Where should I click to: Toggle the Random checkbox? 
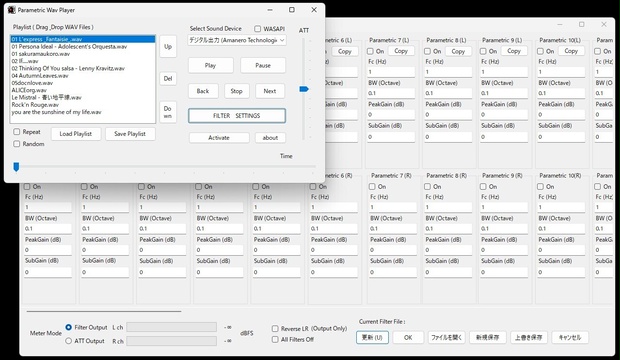(x=17, y=144)
